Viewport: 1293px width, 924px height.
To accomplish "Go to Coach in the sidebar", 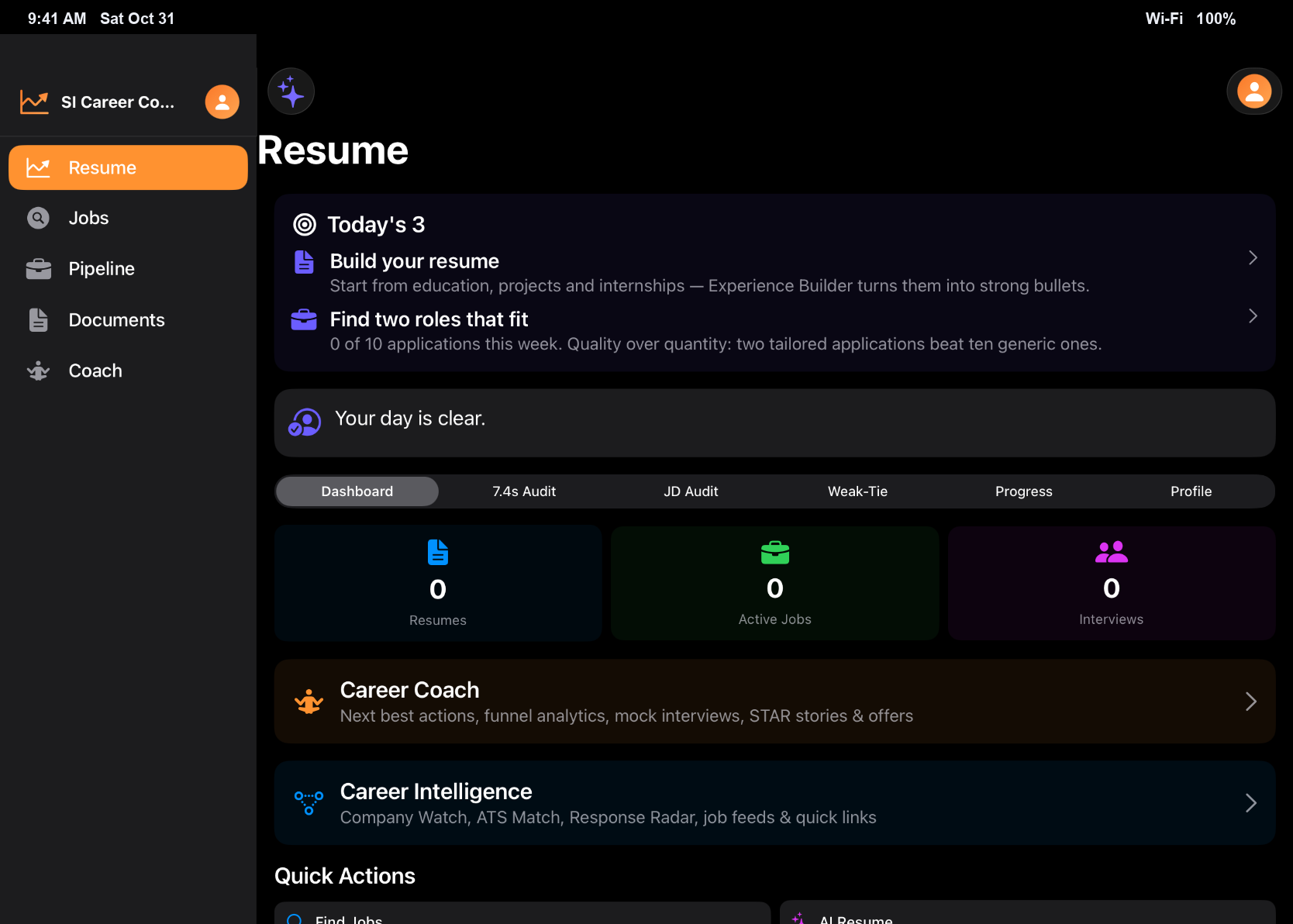I will pyautogui.click(x=128, y=371).
